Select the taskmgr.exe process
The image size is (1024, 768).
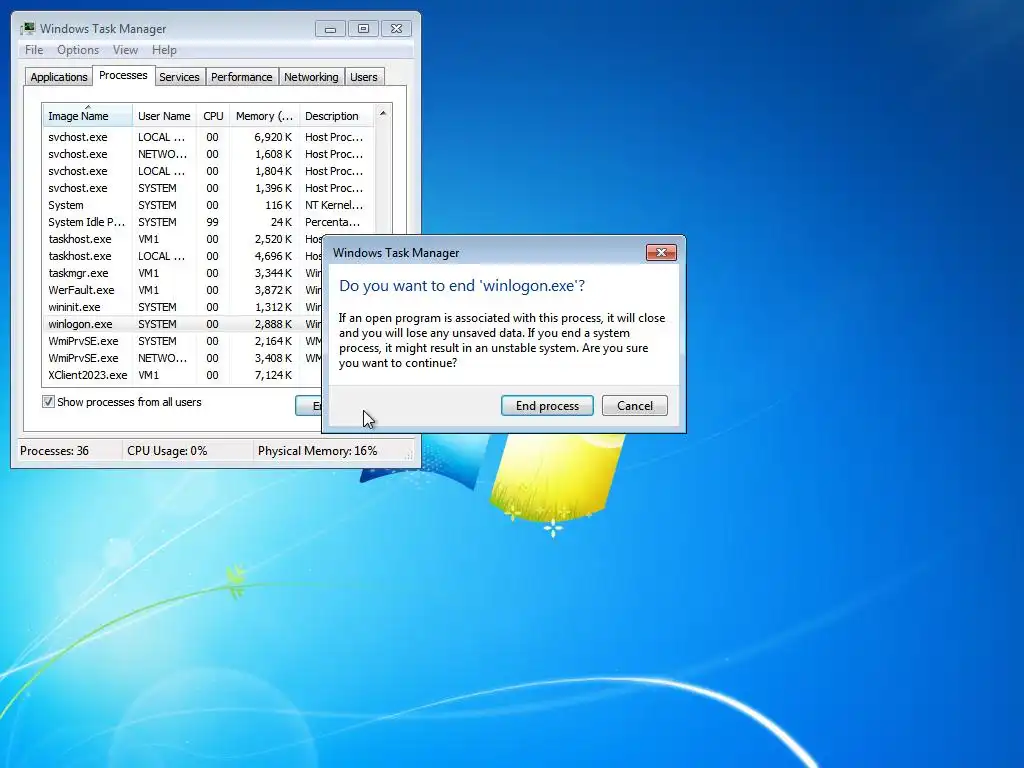(183, 273)
